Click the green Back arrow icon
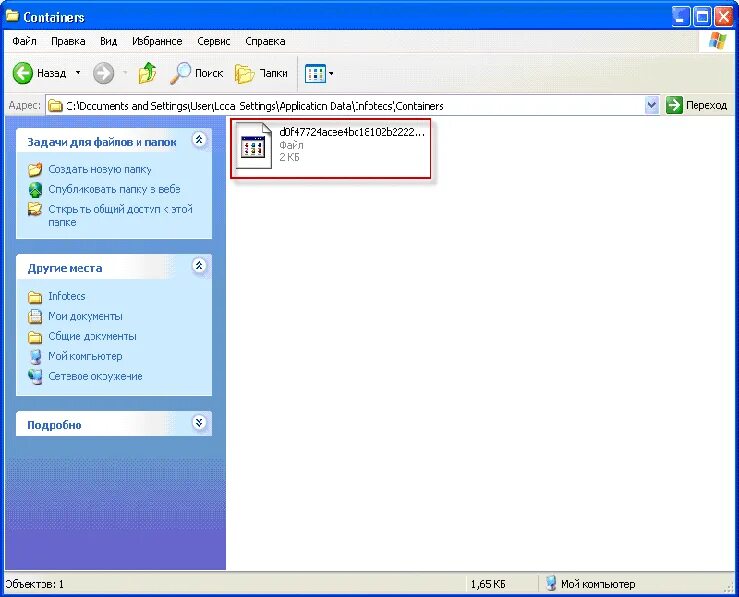 coord(22,73)
